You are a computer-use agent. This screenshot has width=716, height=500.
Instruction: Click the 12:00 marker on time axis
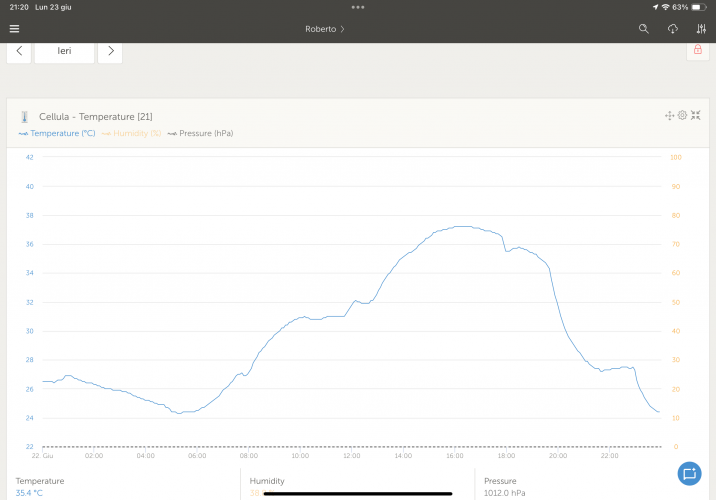point(351,455)
